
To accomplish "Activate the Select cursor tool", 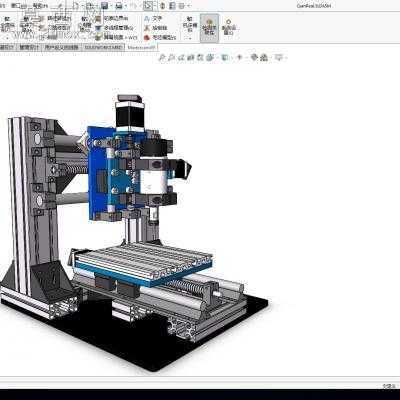I will [x=148, y=6].
